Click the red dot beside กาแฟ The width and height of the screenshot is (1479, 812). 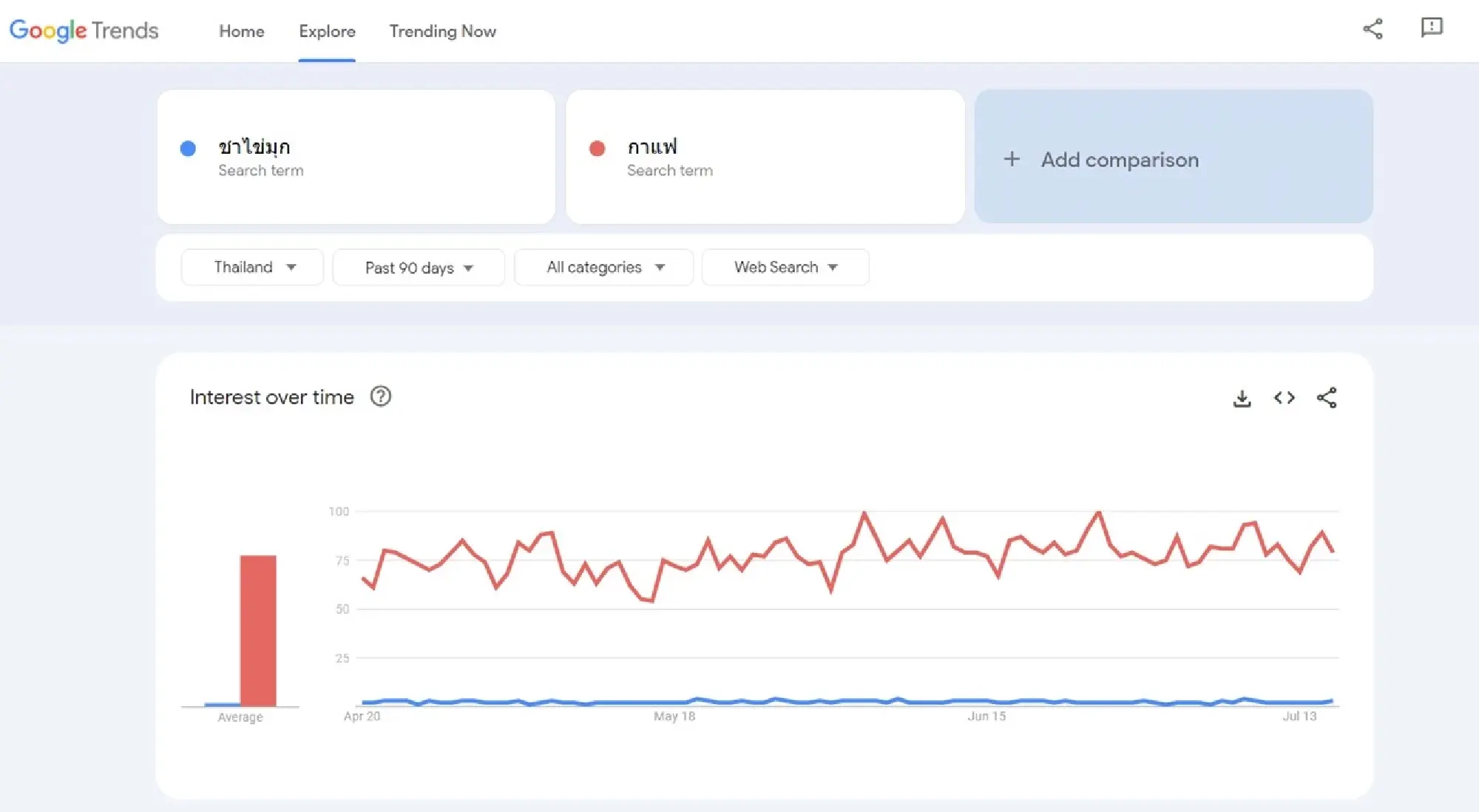[598, 149]
